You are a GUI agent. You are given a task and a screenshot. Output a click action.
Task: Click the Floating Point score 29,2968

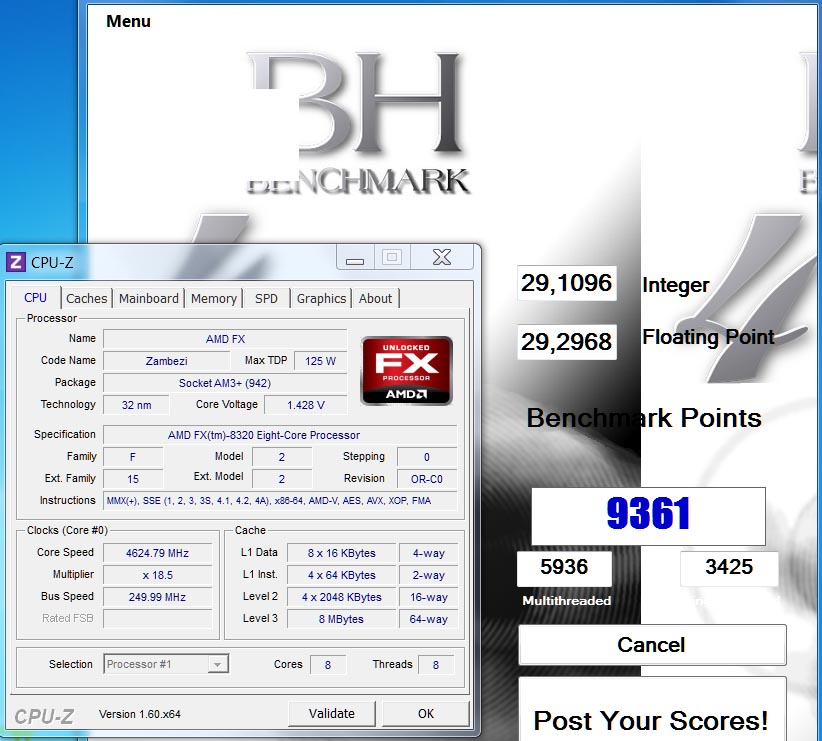[x=567, y=342]
